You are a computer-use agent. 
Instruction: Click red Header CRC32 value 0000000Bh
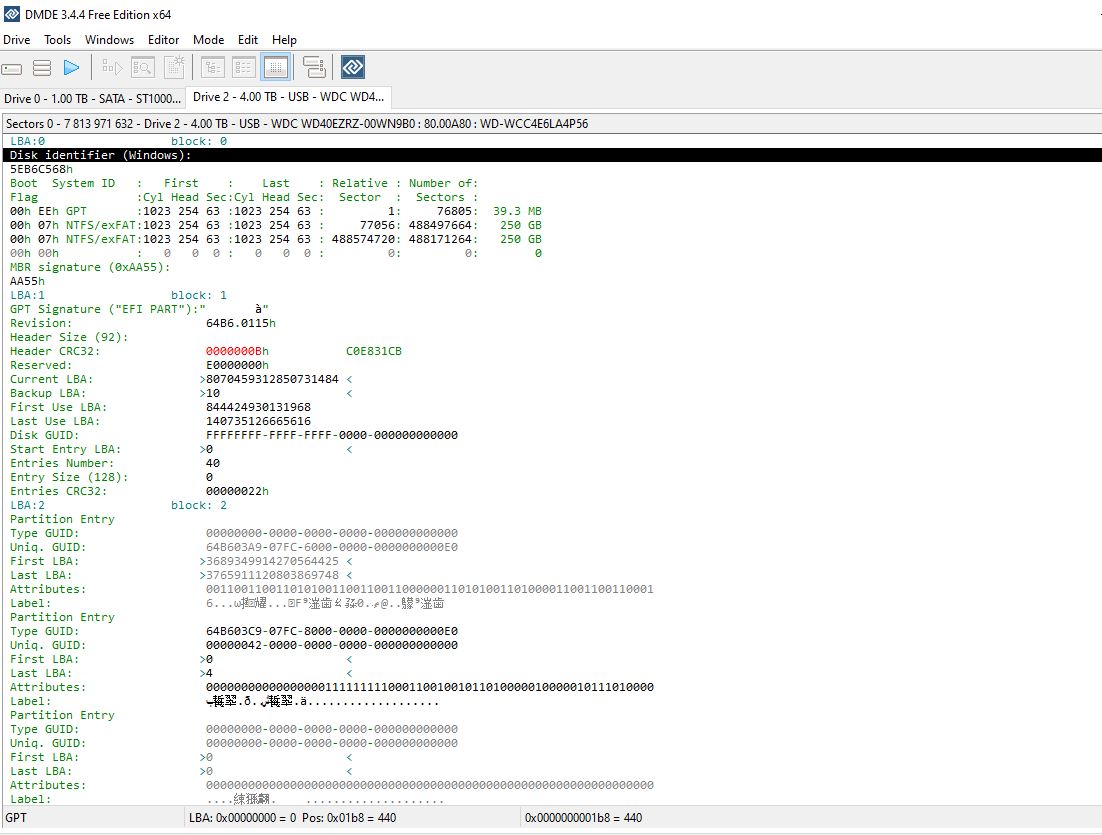click(x=237, y=351)
